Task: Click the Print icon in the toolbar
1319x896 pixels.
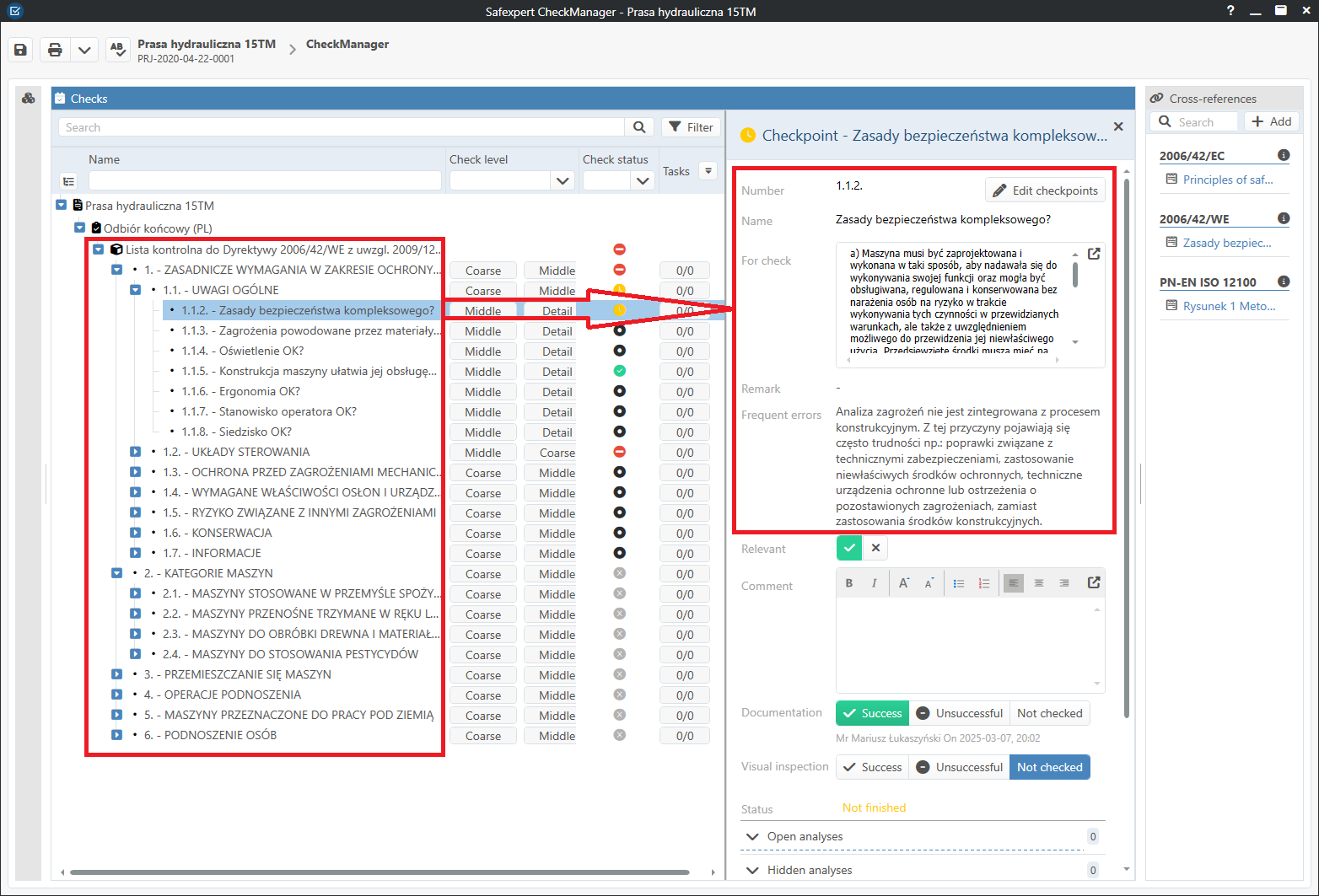Action: (55, 50)
